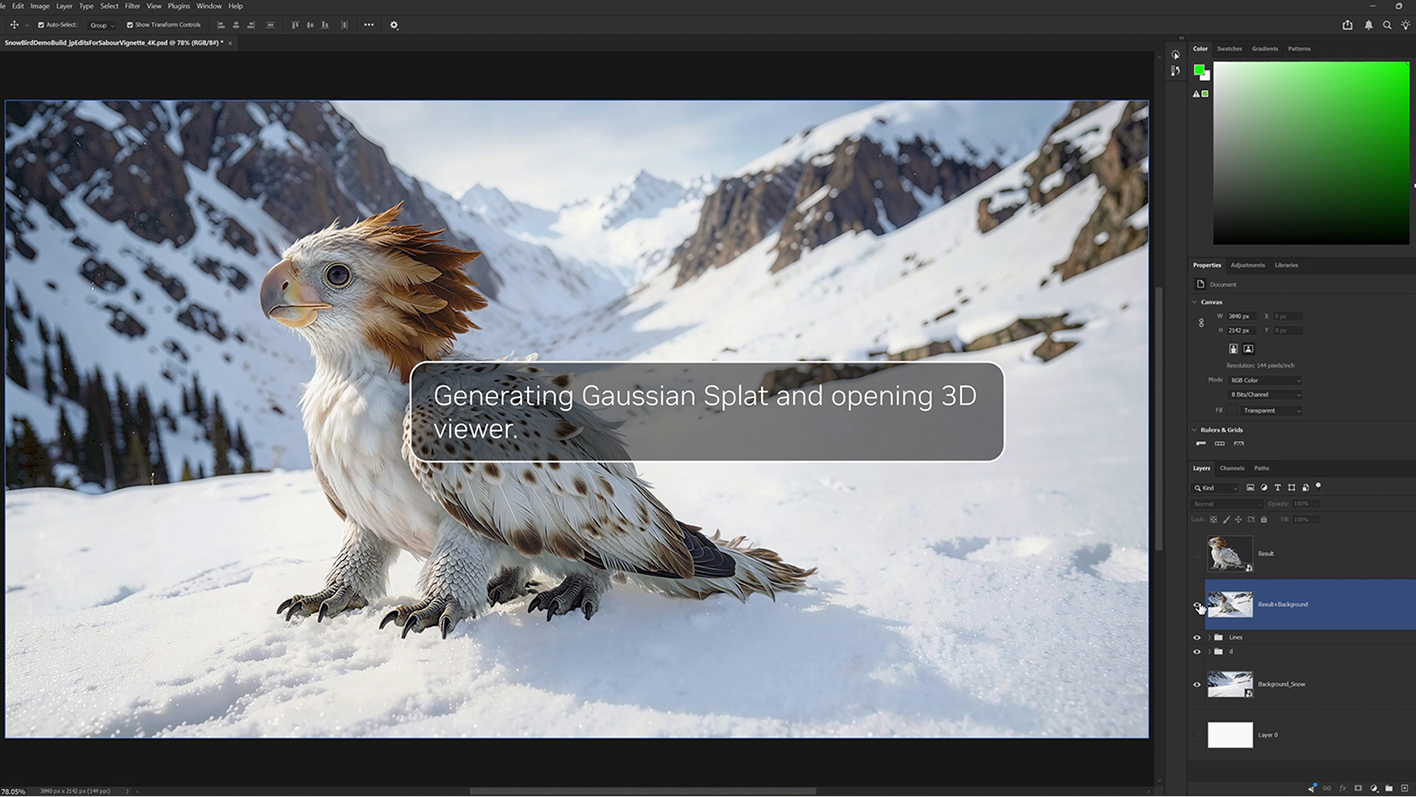Open the Filter menu
The image size is (1416, 797).
pyautogui.click(x=132, y=6)
